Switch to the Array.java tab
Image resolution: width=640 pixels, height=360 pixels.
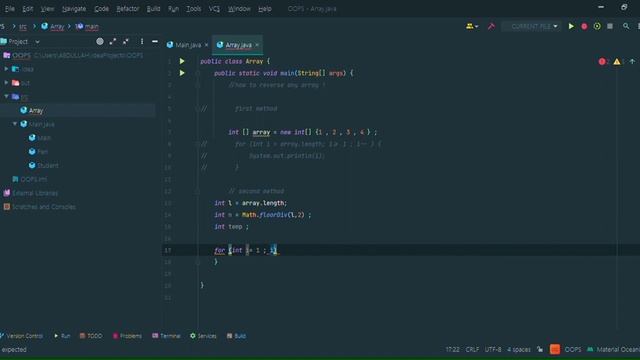(x=238, y=45)
